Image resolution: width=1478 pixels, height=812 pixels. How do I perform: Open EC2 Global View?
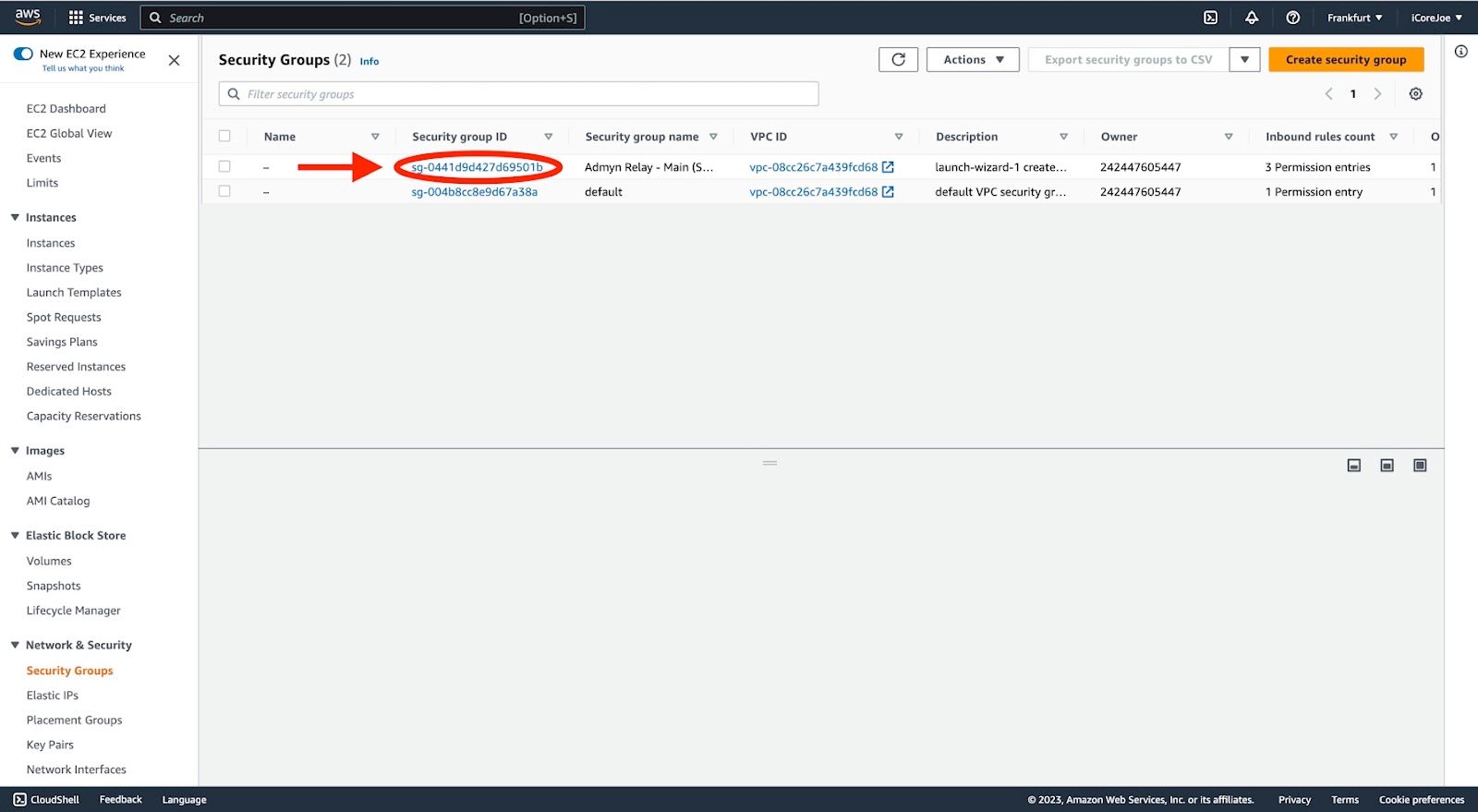coord(69,133)
